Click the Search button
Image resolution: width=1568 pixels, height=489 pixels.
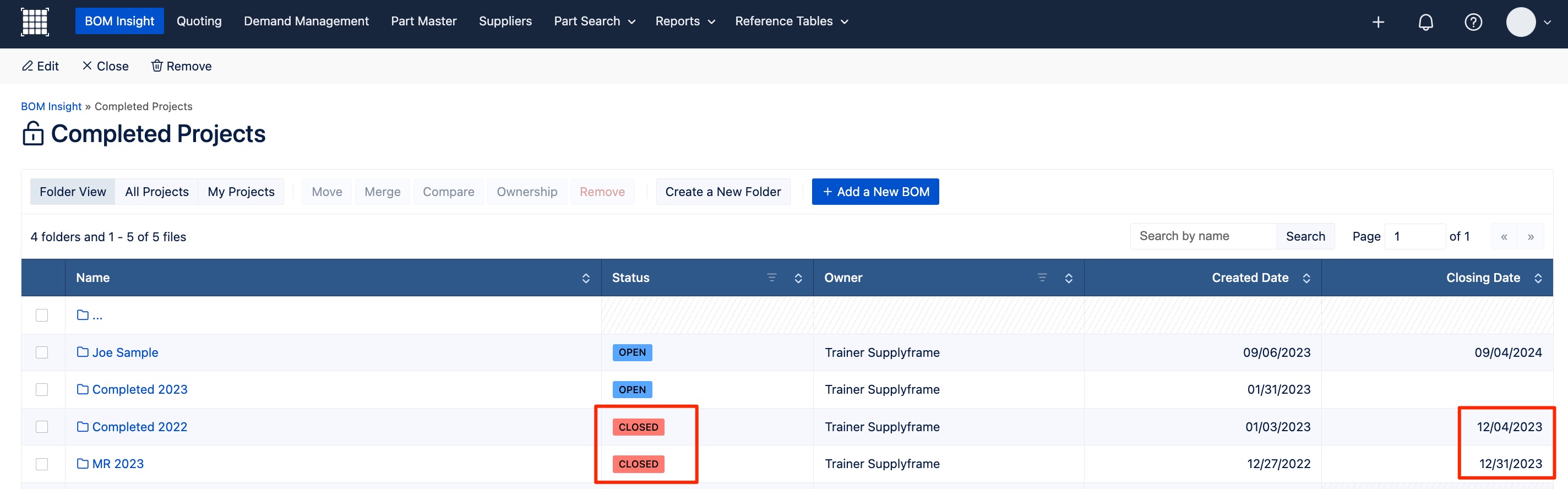coord(1305,236)
